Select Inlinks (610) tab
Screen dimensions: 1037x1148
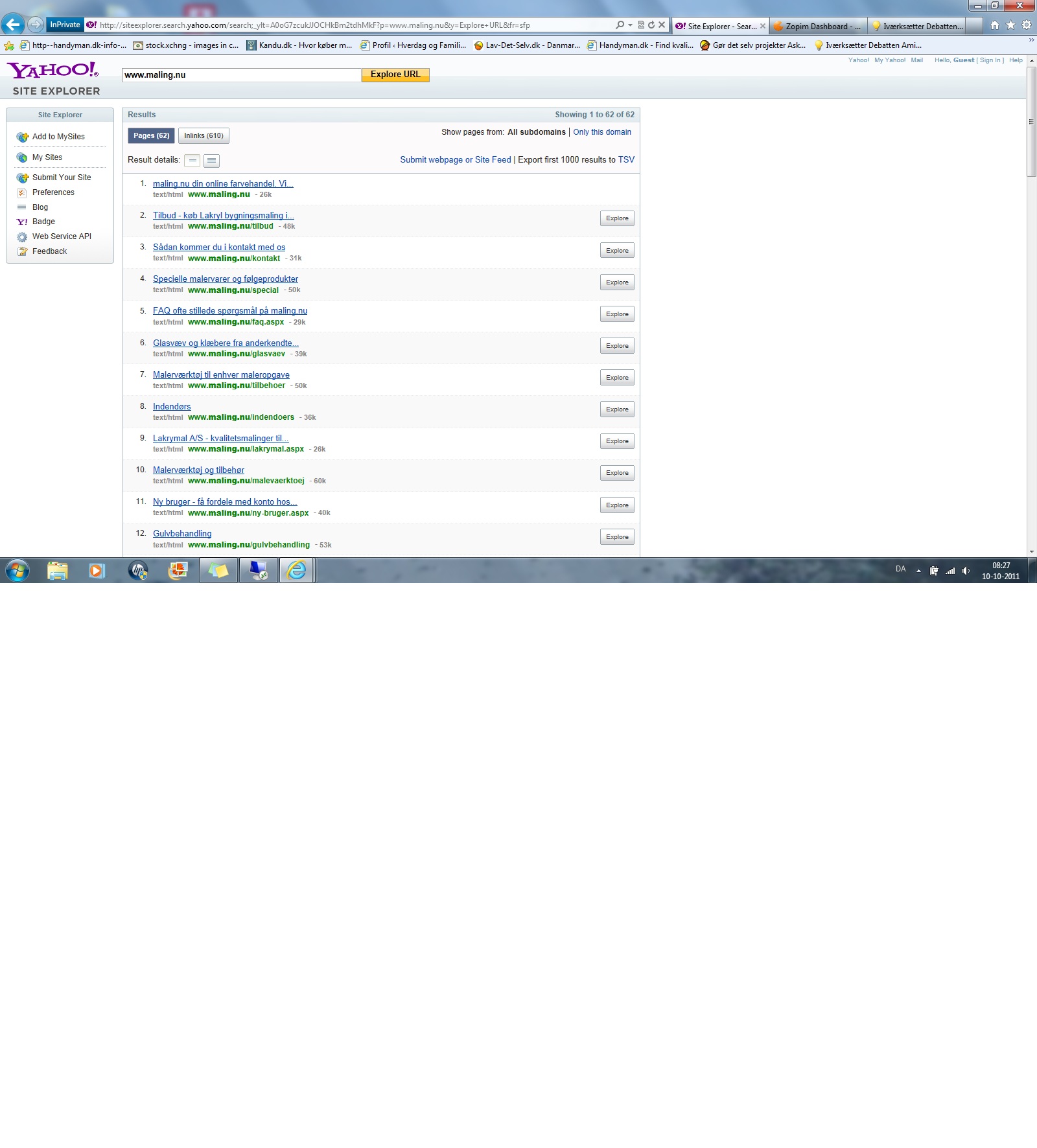point(204,136)
